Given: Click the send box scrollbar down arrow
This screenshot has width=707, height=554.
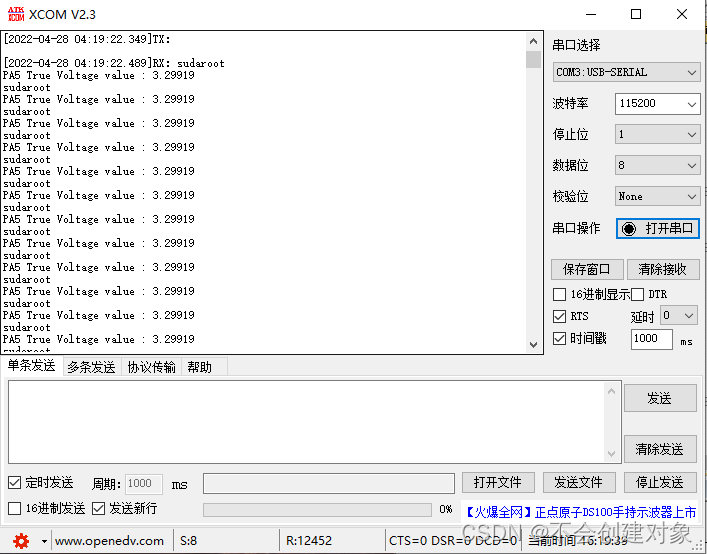Looking at the screenshot, I should pos(611,453).
